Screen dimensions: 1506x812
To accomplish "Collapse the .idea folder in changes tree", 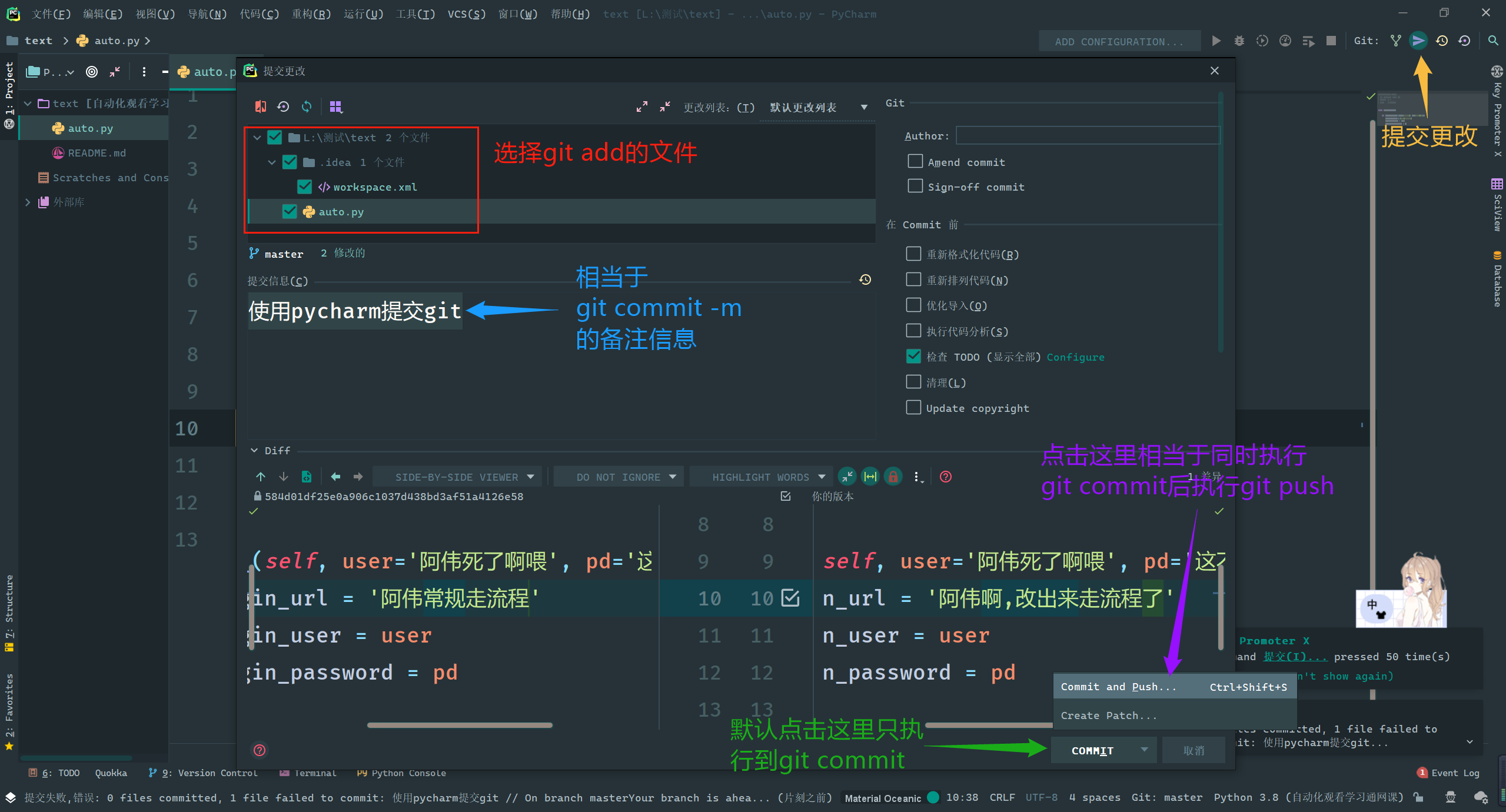I will 272,162.
